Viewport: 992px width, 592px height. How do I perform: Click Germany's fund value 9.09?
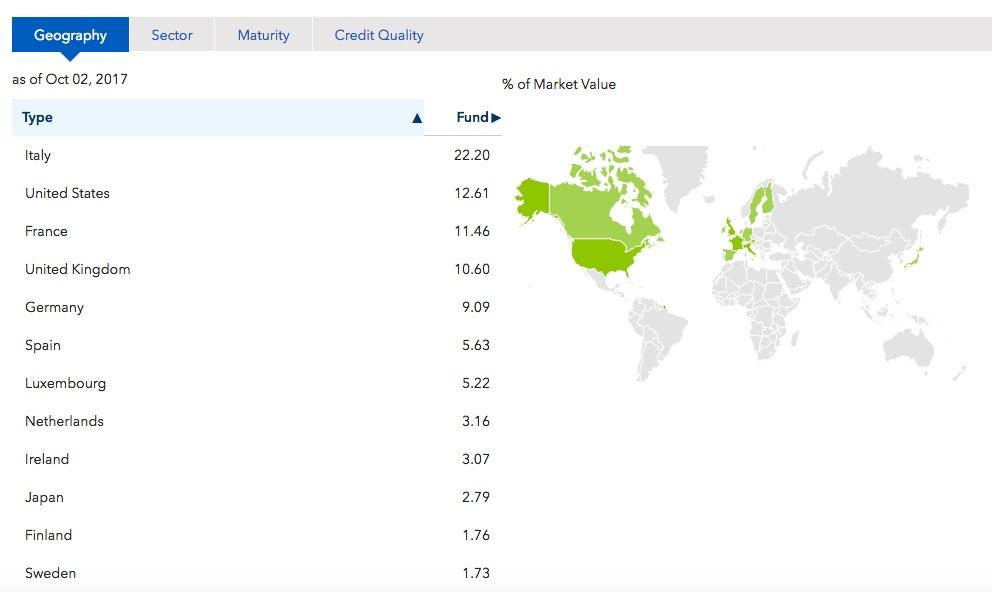pos(476,307)
